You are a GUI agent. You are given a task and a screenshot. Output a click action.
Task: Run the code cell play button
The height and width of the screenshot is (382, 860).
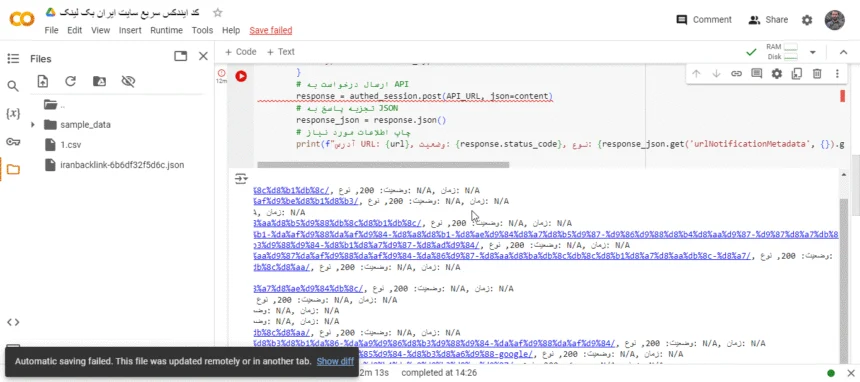(241, 76)
